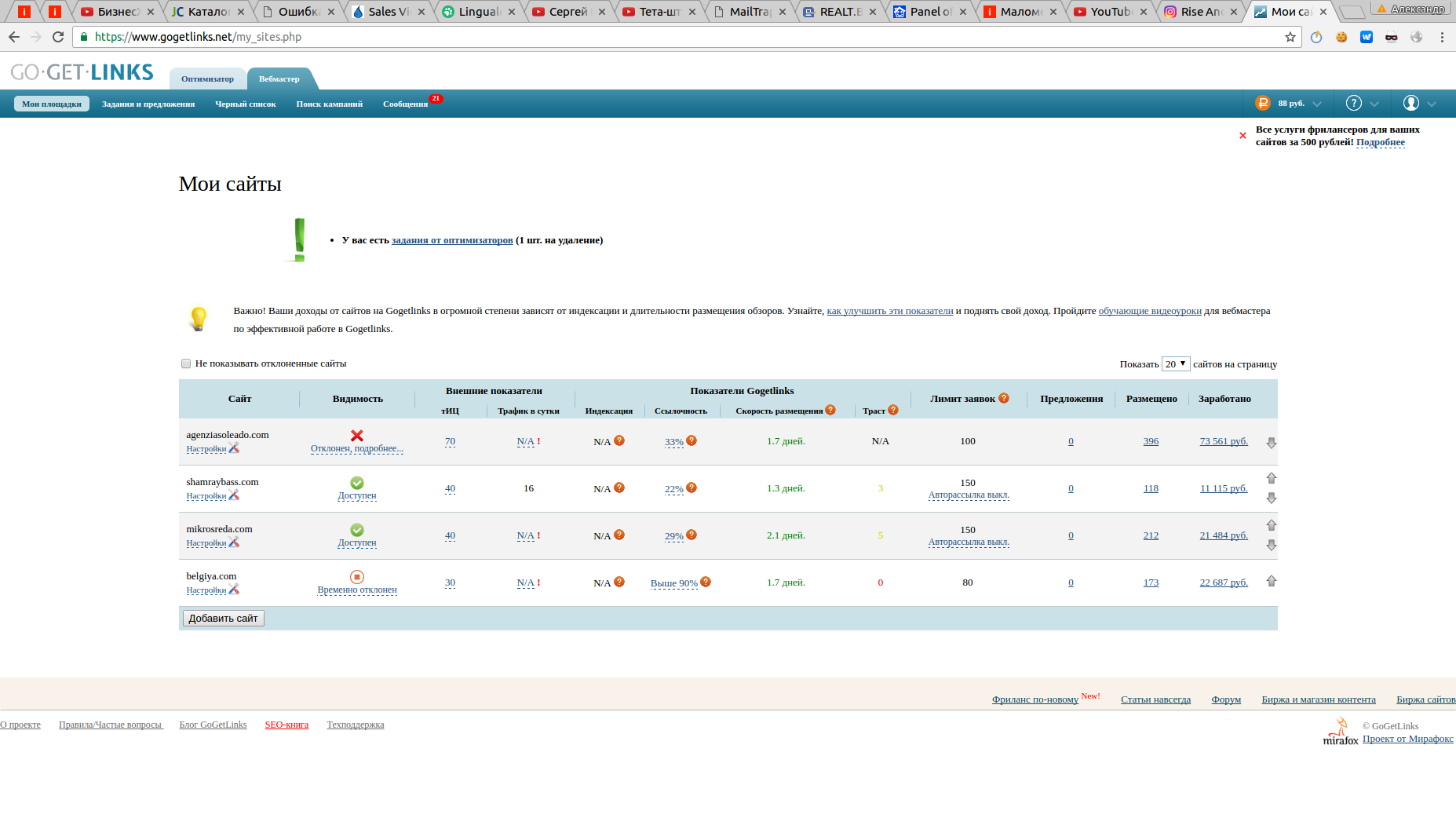Click the user profile icon in header

[1411, 103]
